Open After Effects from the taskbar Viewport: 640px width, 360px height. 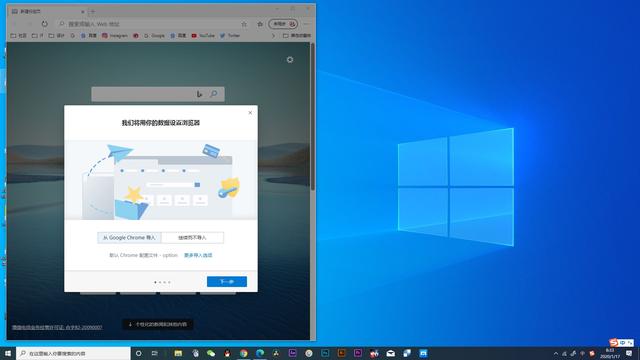coord(293,353)
